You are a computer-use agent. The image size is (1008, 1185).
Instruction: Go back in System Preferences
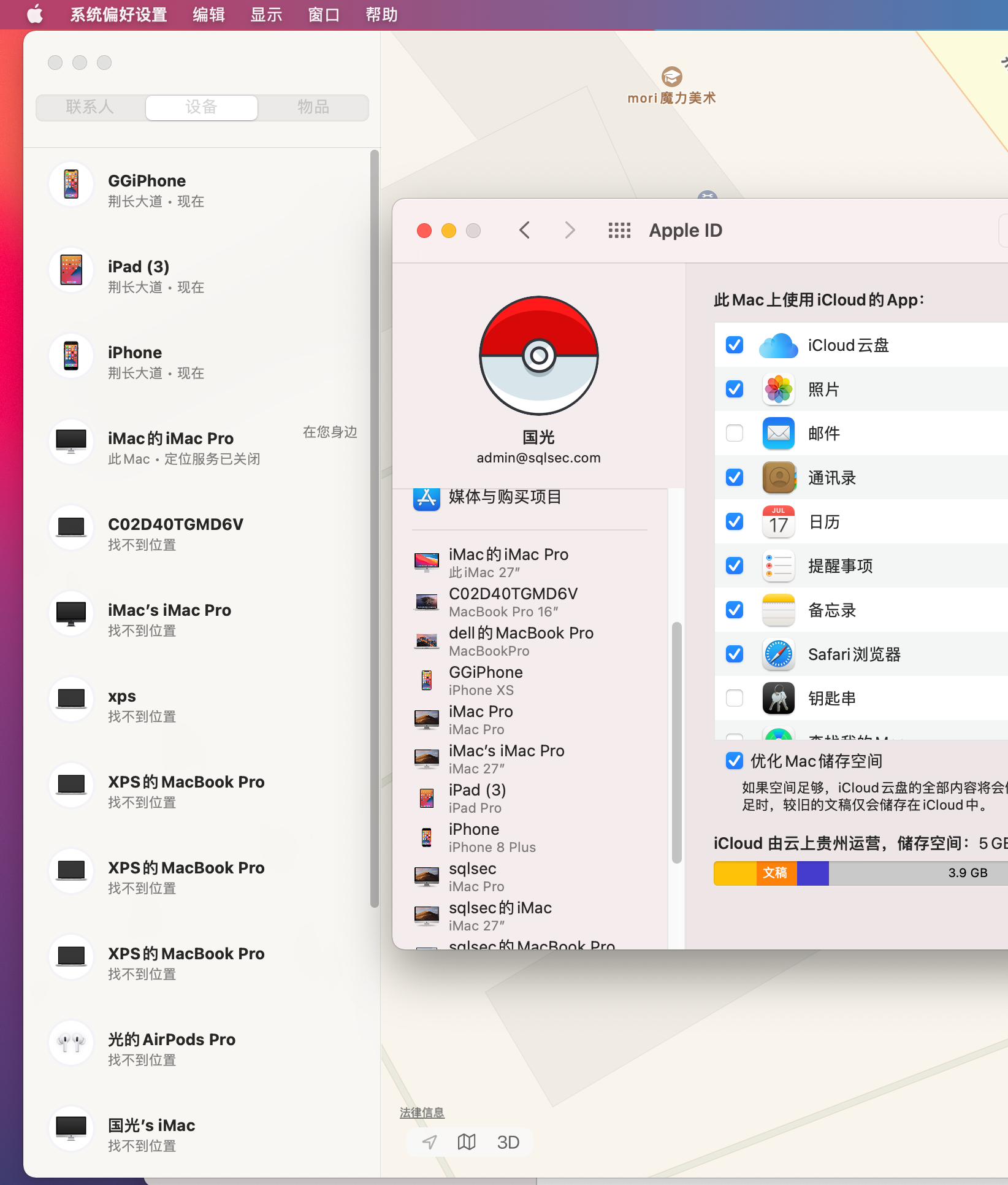(x=524, y=231)
